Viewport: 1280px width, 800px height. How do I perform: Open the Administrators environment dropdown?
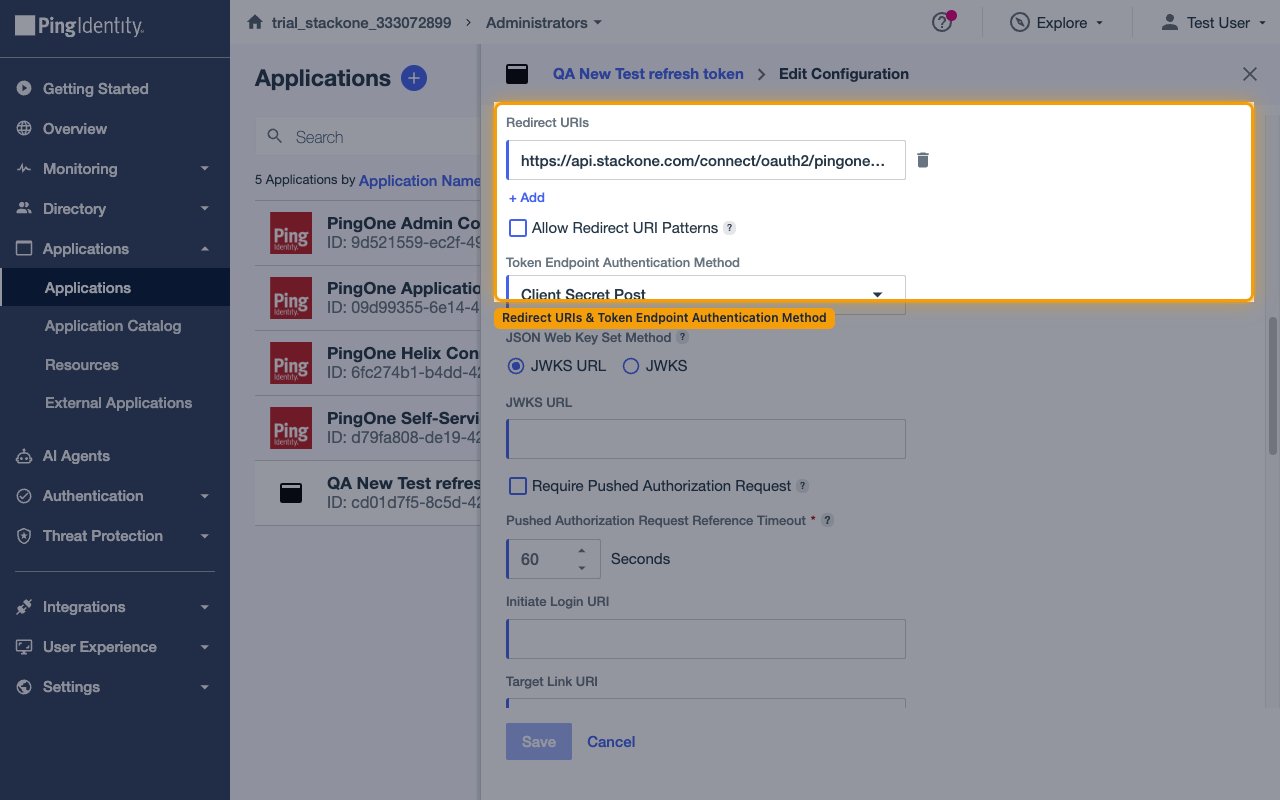click(544, 22)
